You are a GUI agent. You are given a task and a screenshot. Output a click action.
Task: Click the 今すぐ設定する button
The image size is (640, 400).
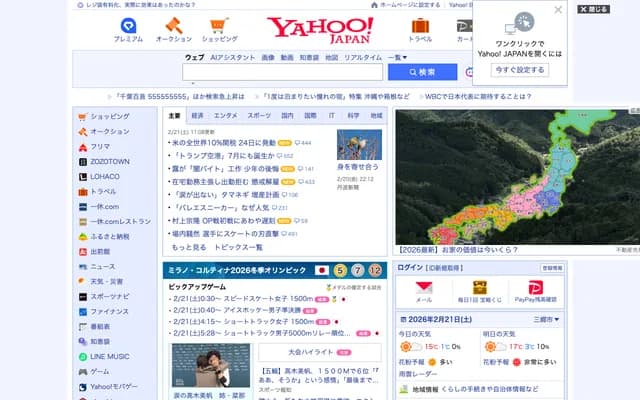[520, 70]
